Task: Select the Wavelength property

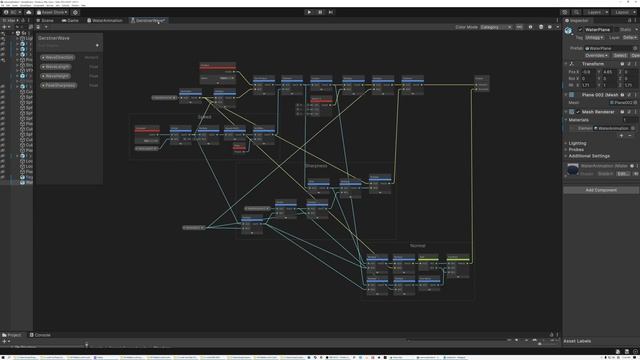Action: (56, 67)
